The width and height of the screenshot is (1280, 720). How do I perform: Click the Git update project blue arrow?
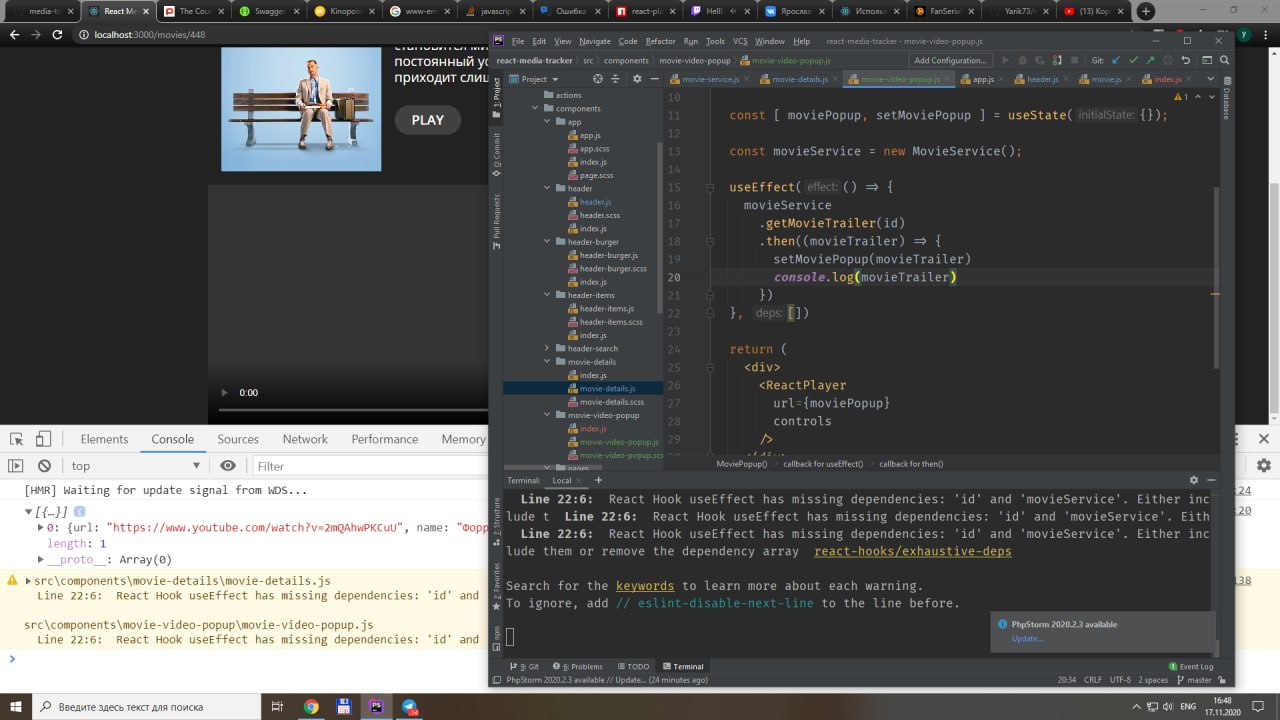click(1117, 61)
